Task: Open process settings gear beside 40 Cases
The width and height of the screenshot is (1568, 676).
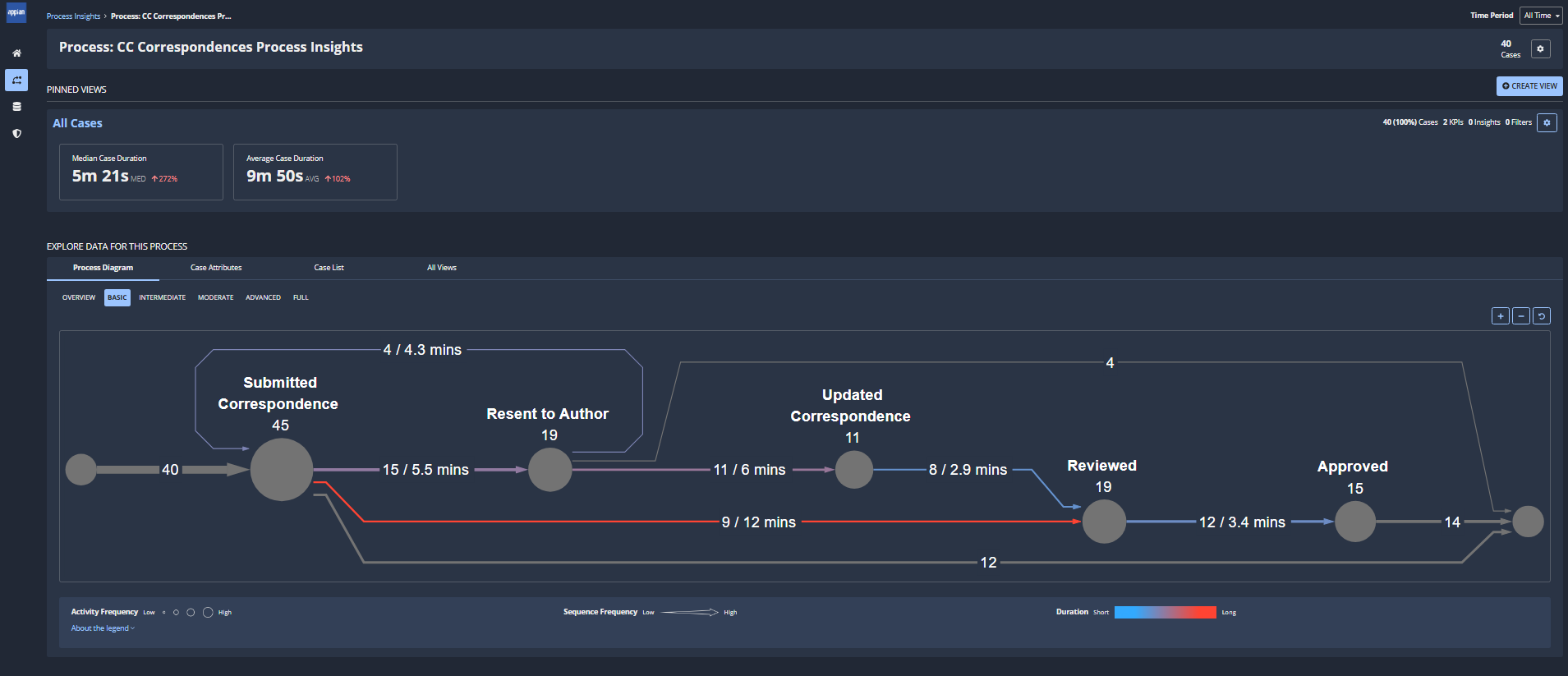Action: pyautogui.click(x=1540, y=49)
